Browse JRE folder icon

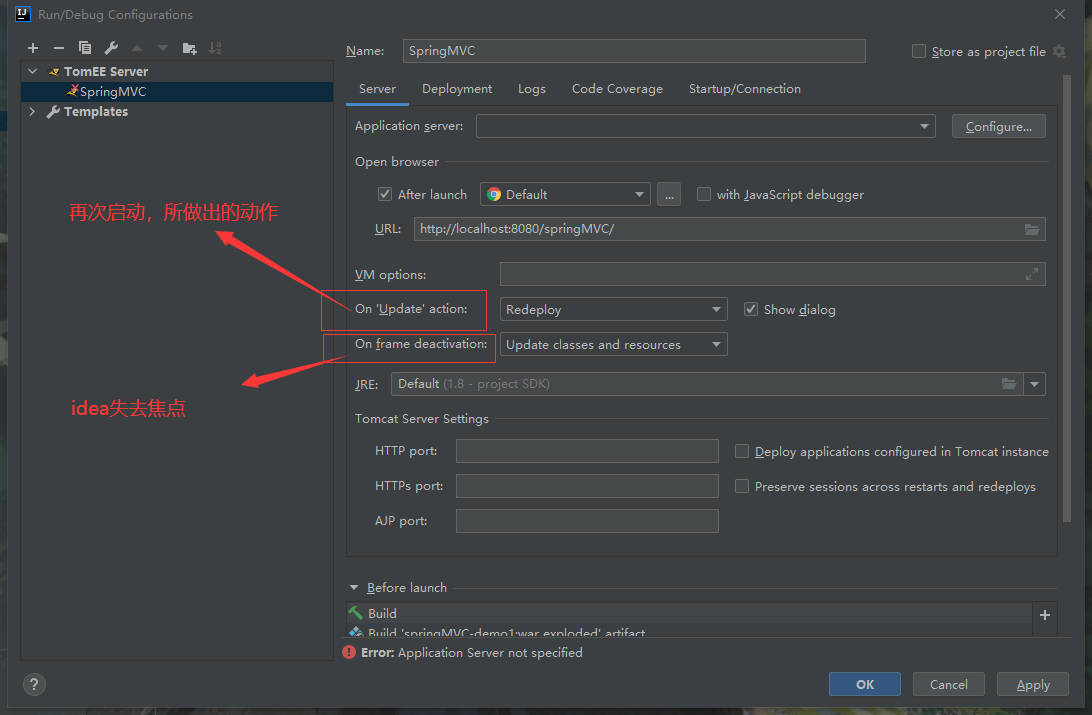coord(1008,384)
